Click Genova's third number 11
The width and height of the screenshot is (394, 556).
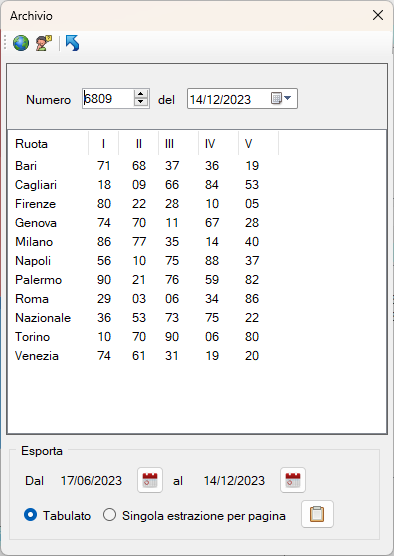click(x=172, y=223)
